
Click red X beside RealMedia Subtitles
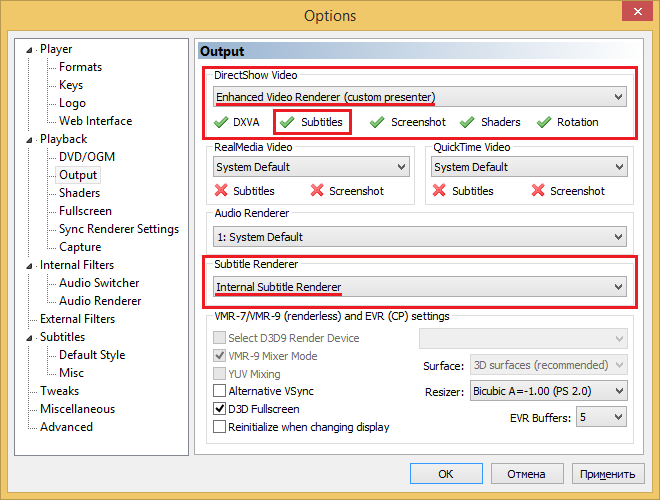[221, 191]
